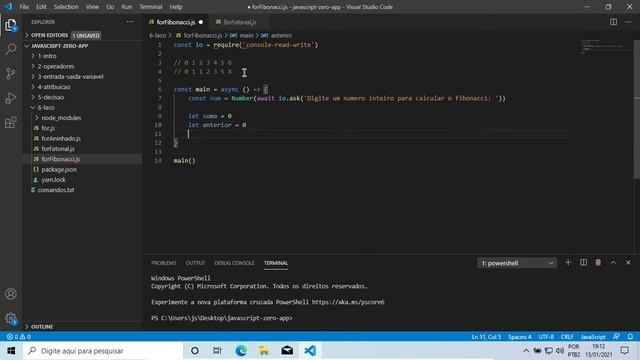Switch to the OUTPUT panel tab
This screenshot has width=640, height=360.
pyautogui.click(x=196, y=263)
